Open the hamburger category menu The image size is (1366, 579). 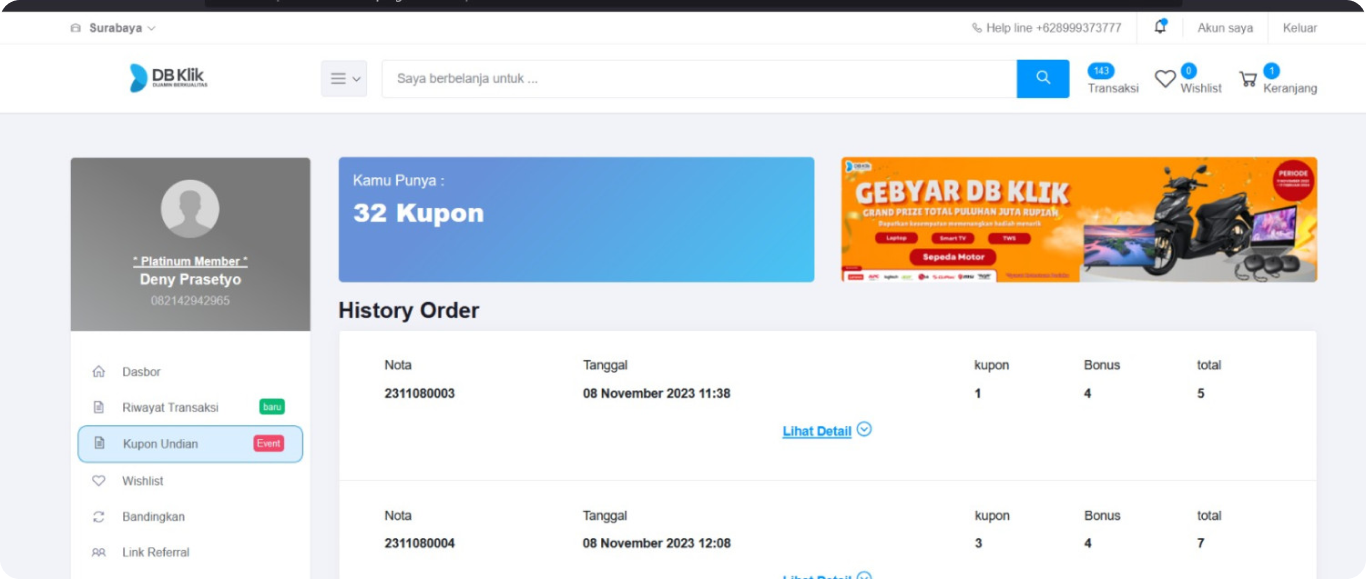pos(337,78)
